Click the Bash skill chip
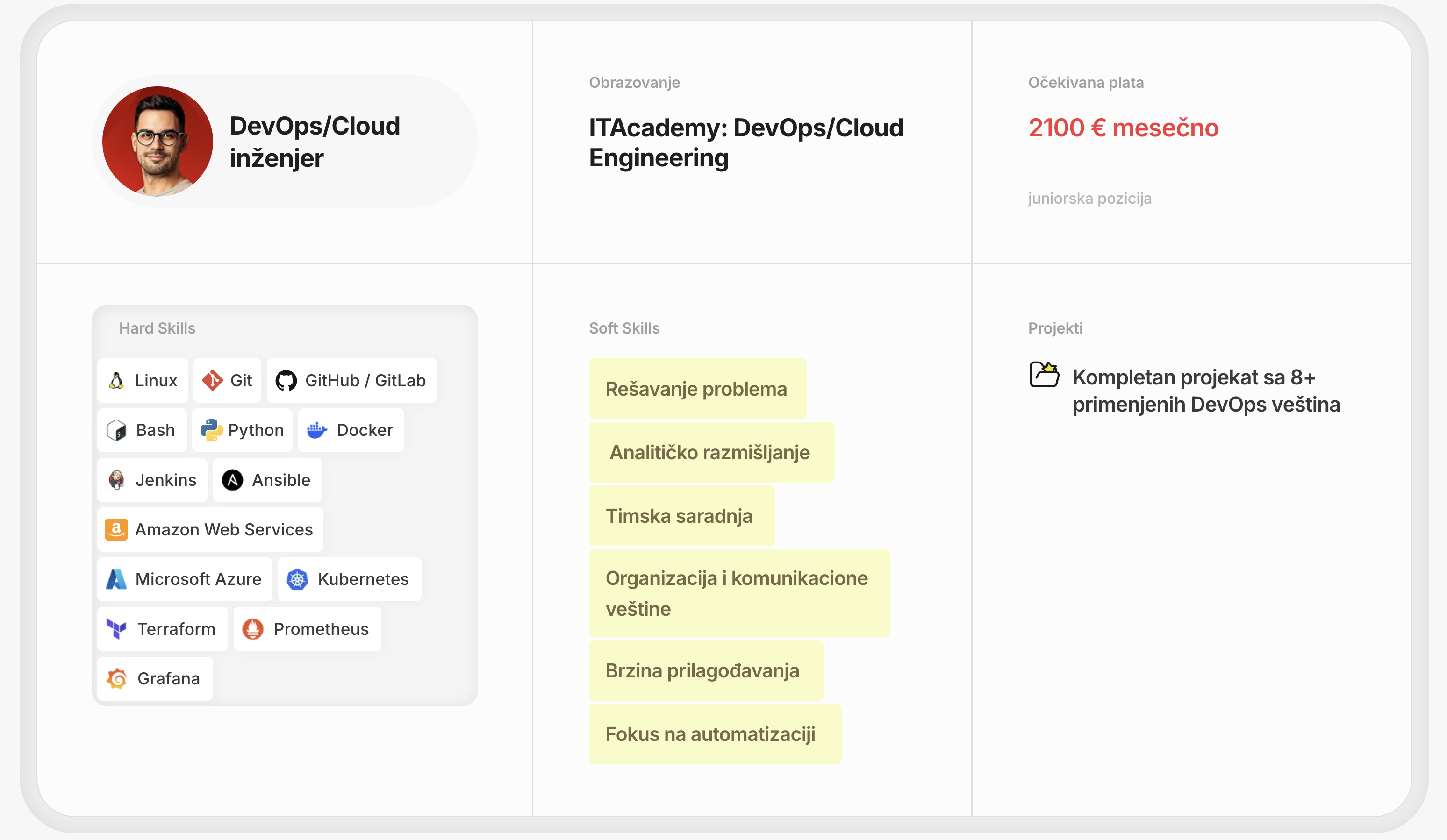Image resolution: width=1447 pixels, height=840 pixels. (x=142, y=430)
